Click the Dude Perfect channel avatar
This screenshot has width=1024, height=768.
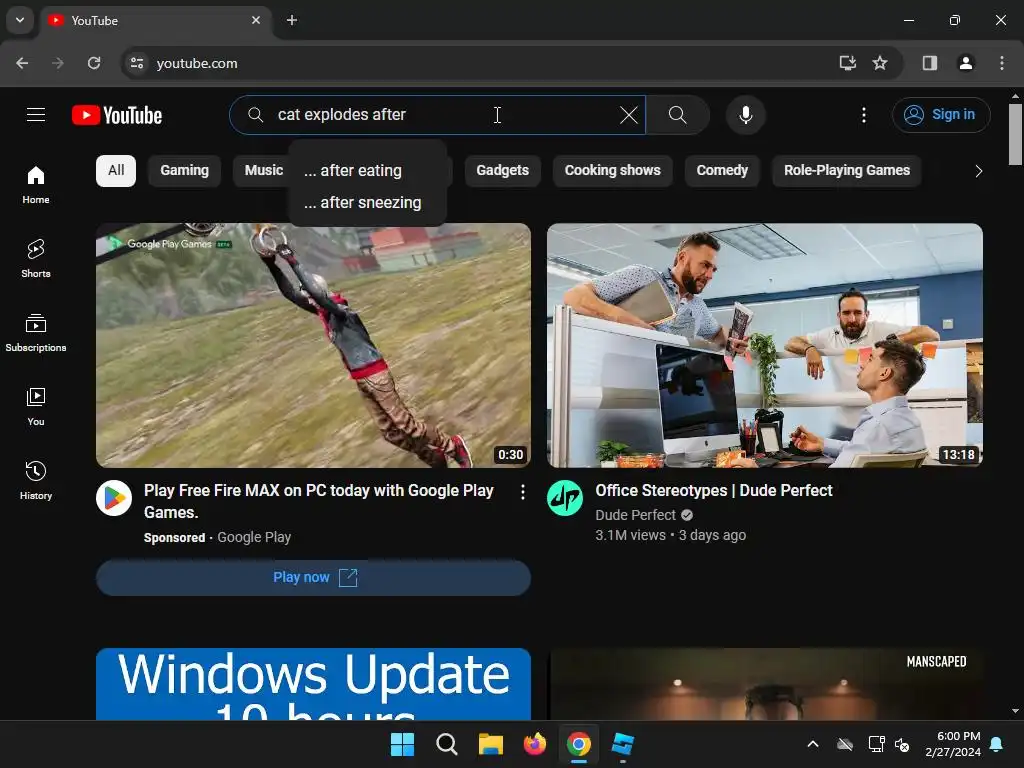(x=565, y=498)
